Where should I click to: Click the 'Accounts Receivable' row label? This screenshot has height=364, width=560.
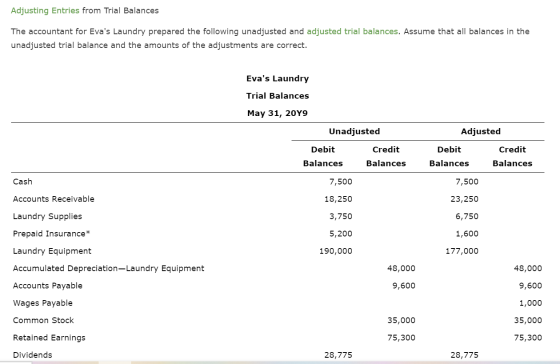coord(54,199)
